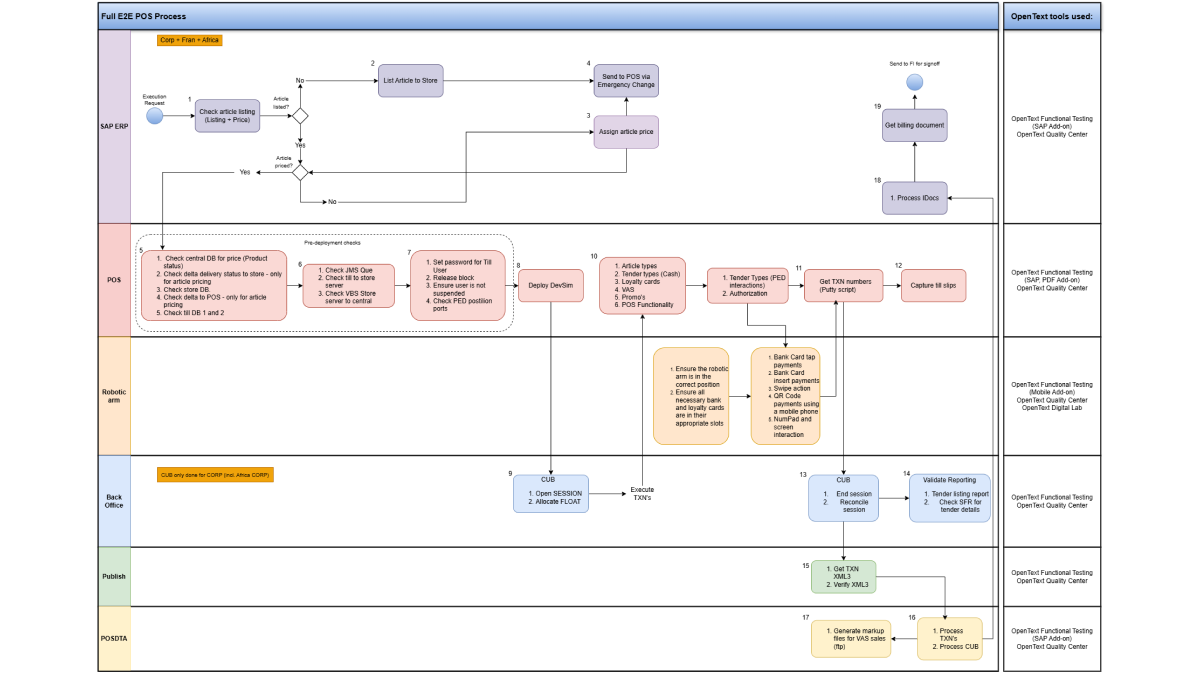Click the orange Corp + Fran + Africa badge
1200x675 pixels.
point(188,41)
